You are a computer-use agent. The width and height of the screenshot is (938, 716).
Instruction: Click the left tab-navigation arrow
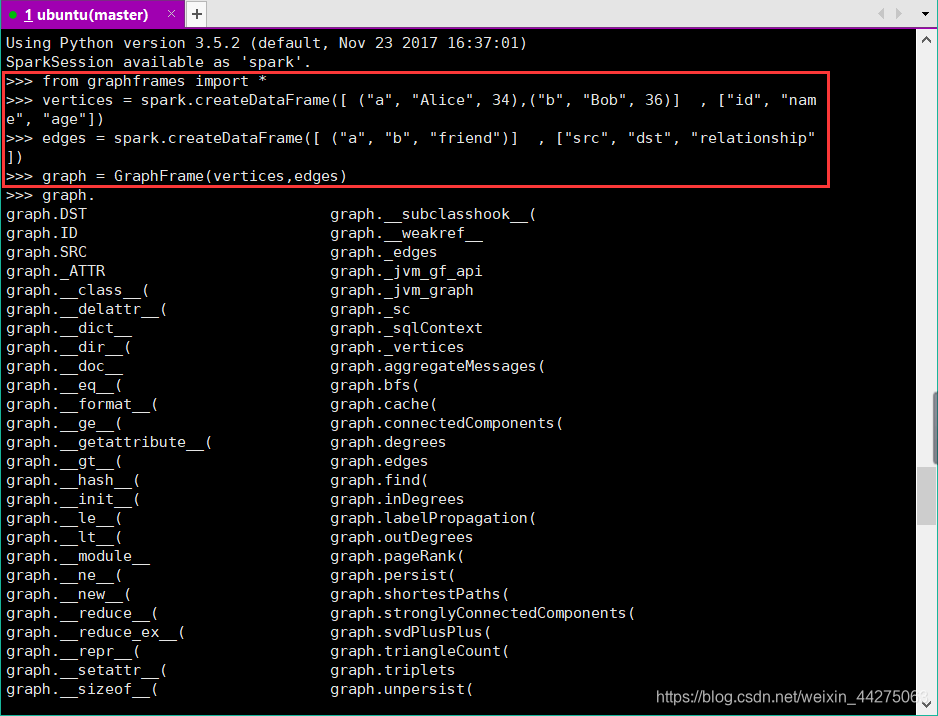[x=881, y=14]
